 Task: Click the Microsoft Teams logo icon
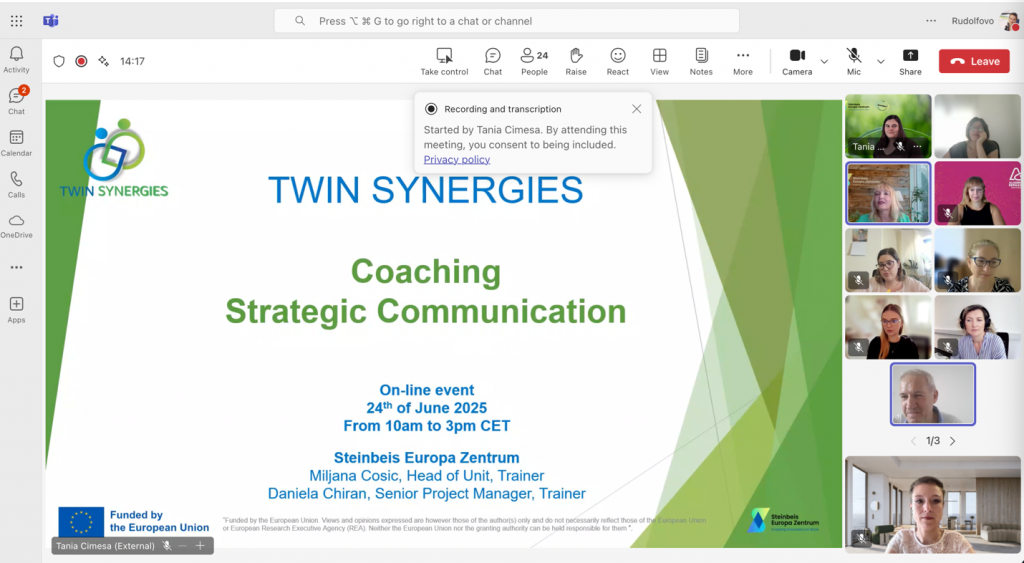[x=51, y=21]
